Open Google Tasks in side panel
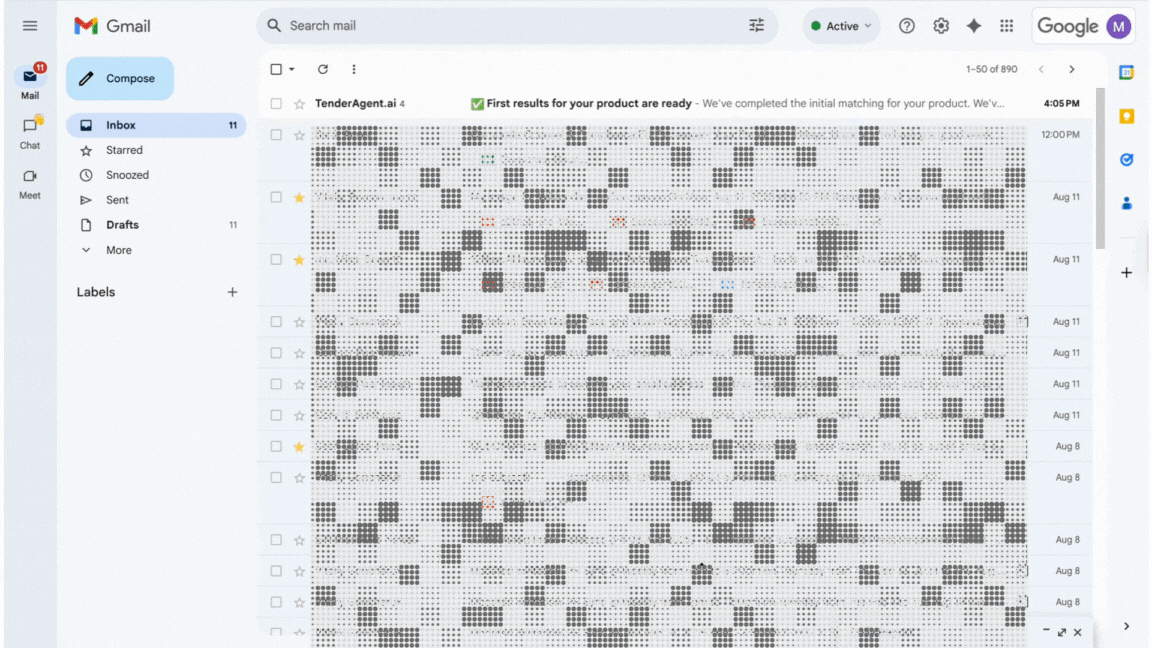 (x=1126, y=160)
